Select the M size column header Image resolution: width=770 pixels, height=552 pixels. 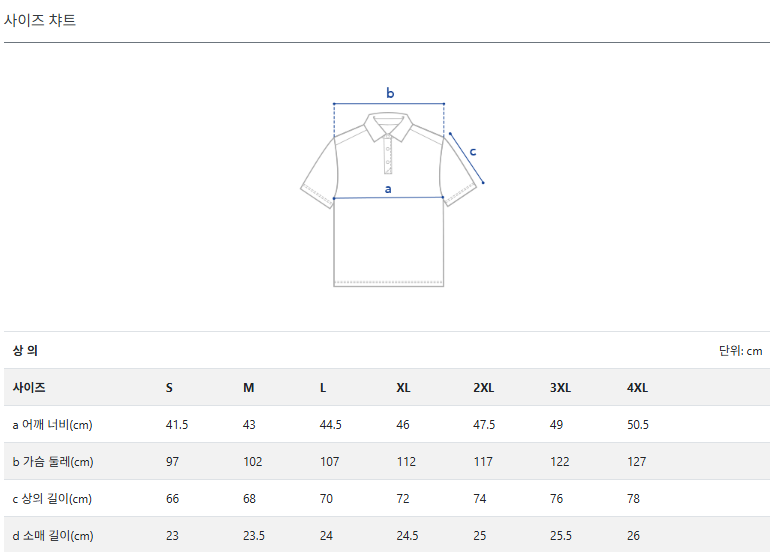pyautogui.click(x=248, y=388)
